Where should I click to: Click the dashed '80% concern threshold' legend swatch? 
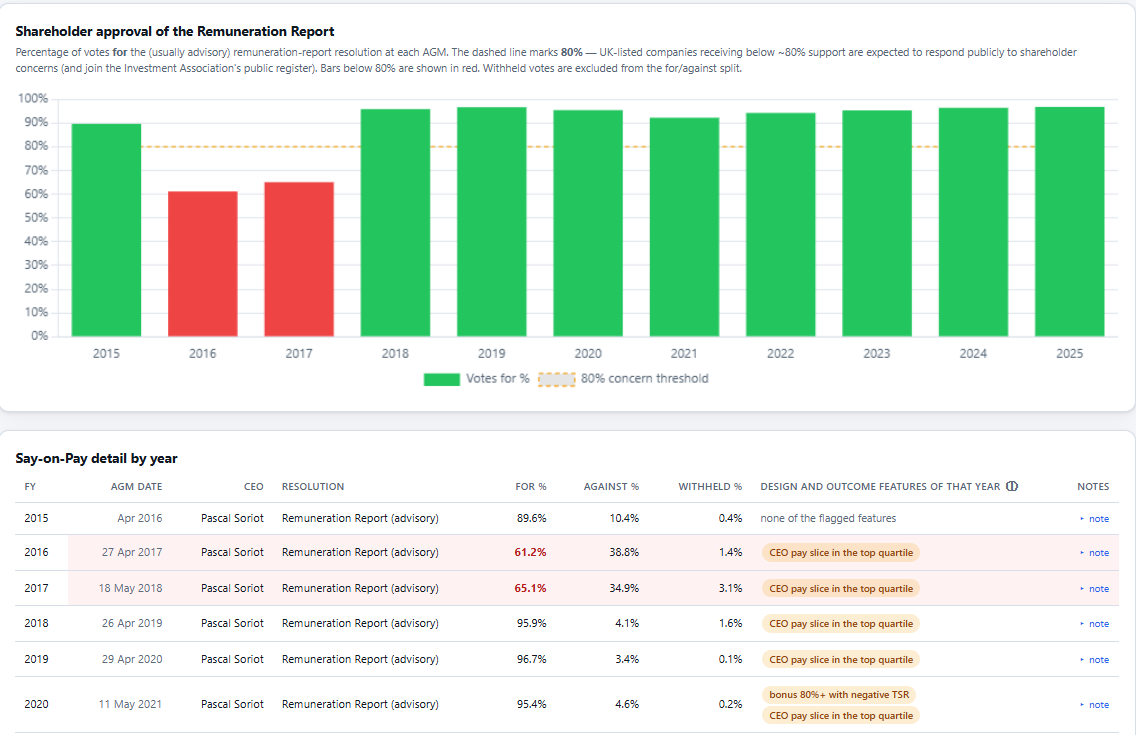(556, 379)
